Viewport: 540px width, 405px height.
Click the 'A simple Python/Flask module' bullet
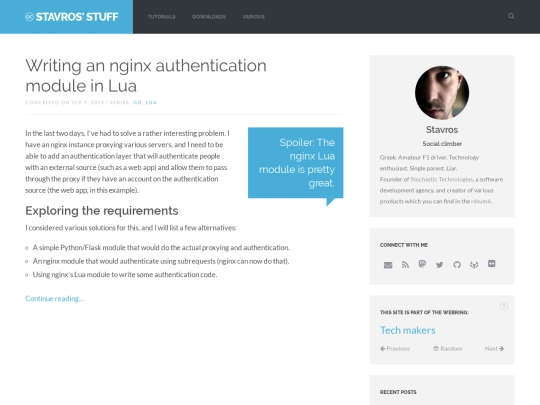coord(161,248)
